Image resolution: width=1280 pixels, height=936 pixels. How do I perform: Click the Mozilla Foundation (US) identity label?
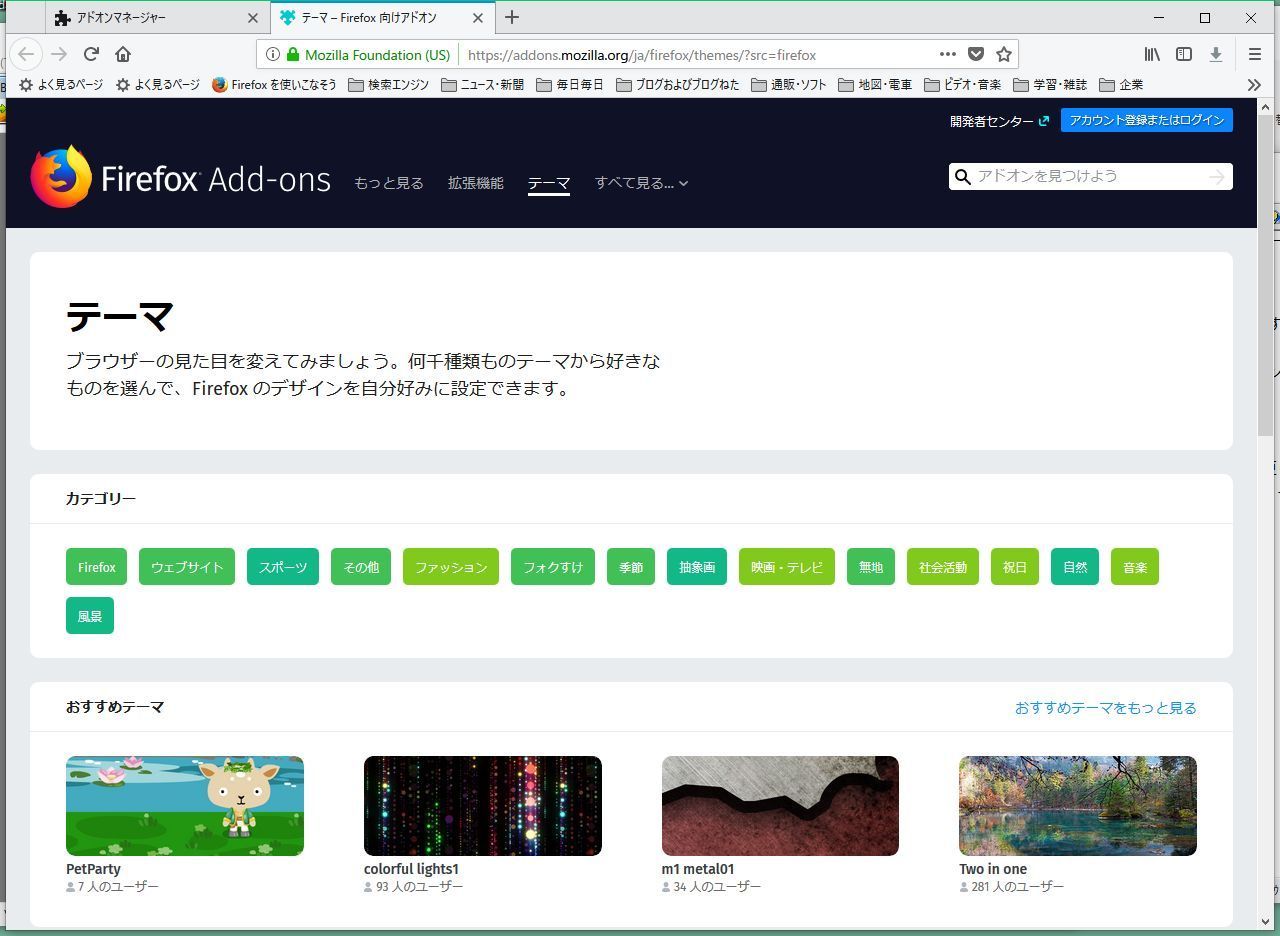tap(368, 55)
